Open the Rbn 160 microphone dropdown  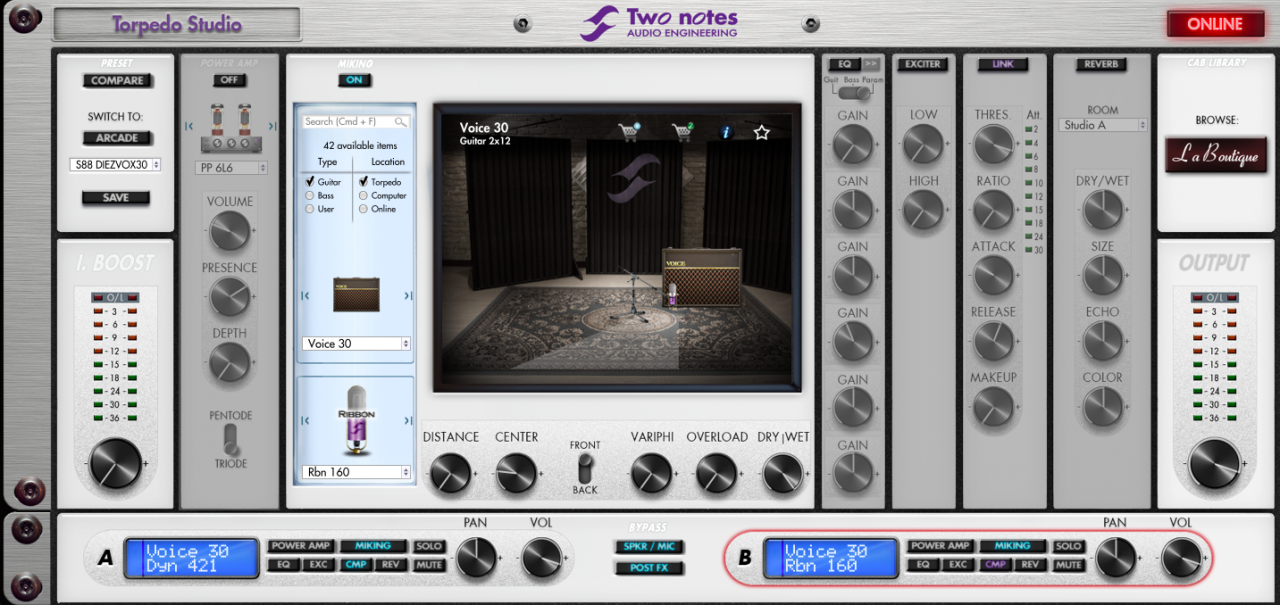pyautogui.click(x=356, y=472)
